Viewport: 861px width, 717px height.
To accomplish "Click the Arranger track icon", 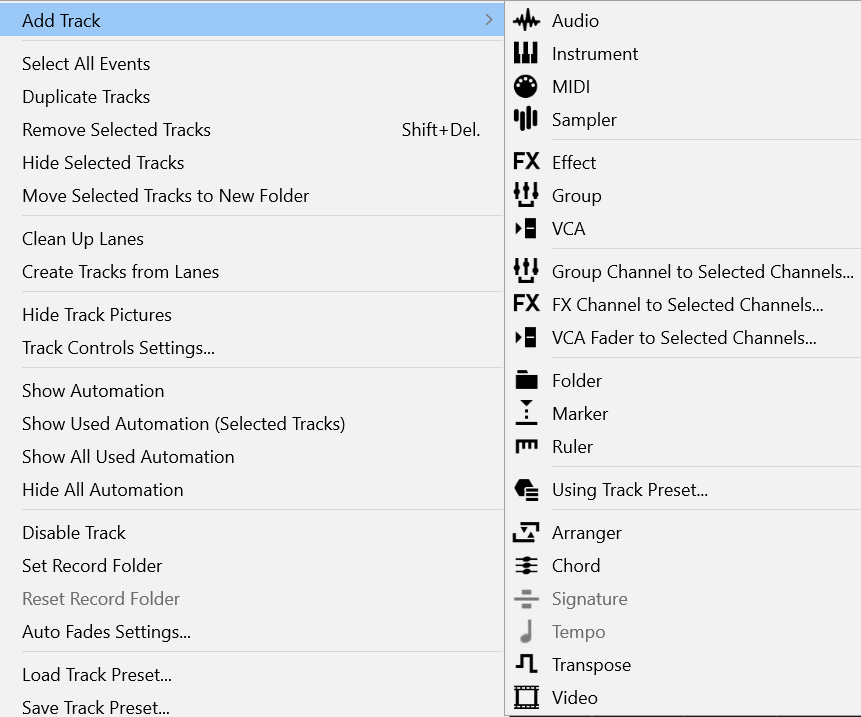I will pos(526,533).
